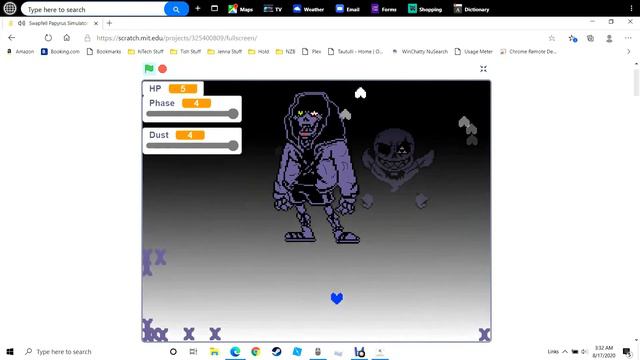
Task: Click the plus icon in top bar
Action: [x=198, y=8]
